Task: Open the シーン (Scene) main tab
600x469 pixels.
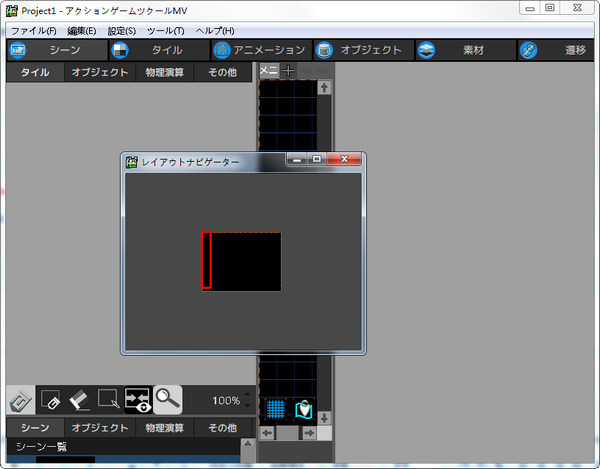Action: [57, 50]
